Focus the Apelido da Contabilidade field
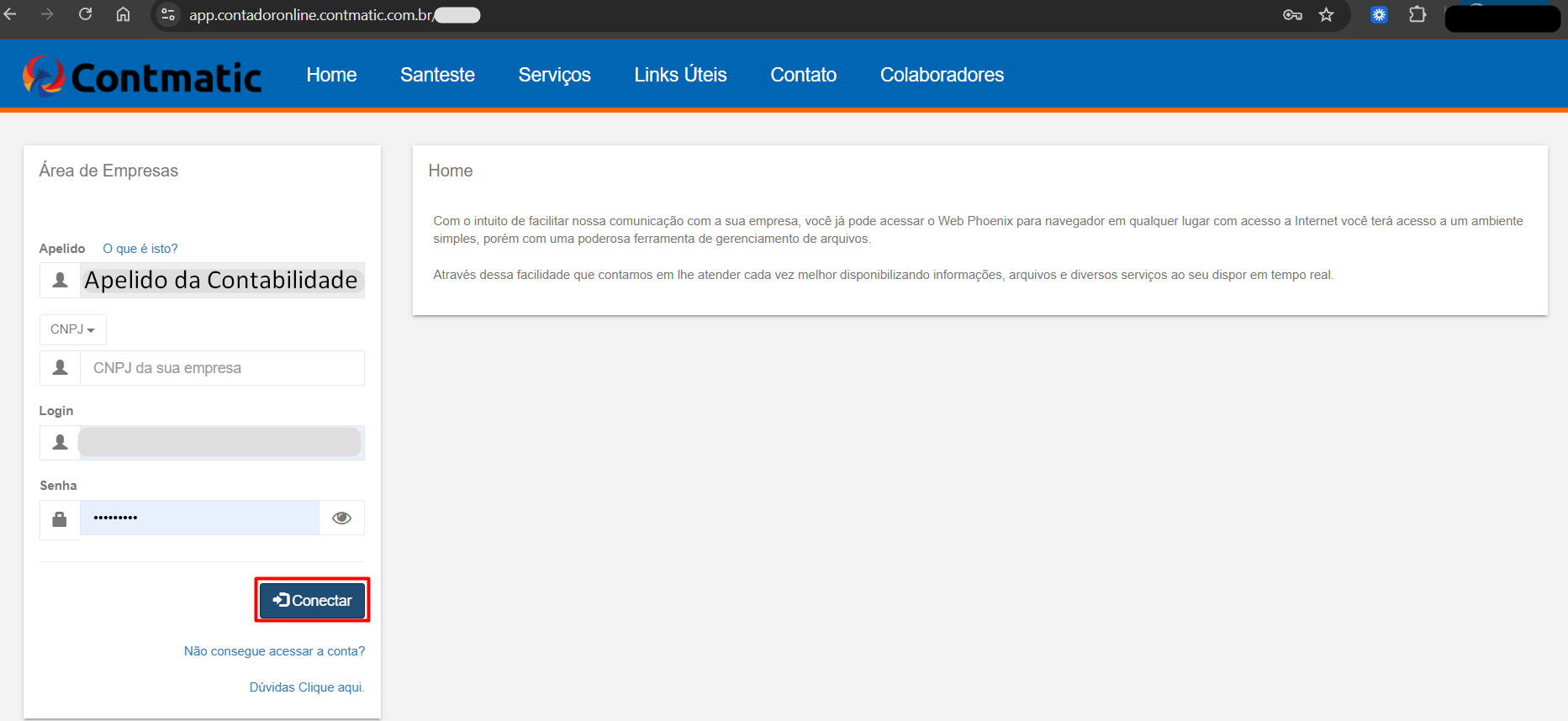1568x721 pixels. click(222, 280)
